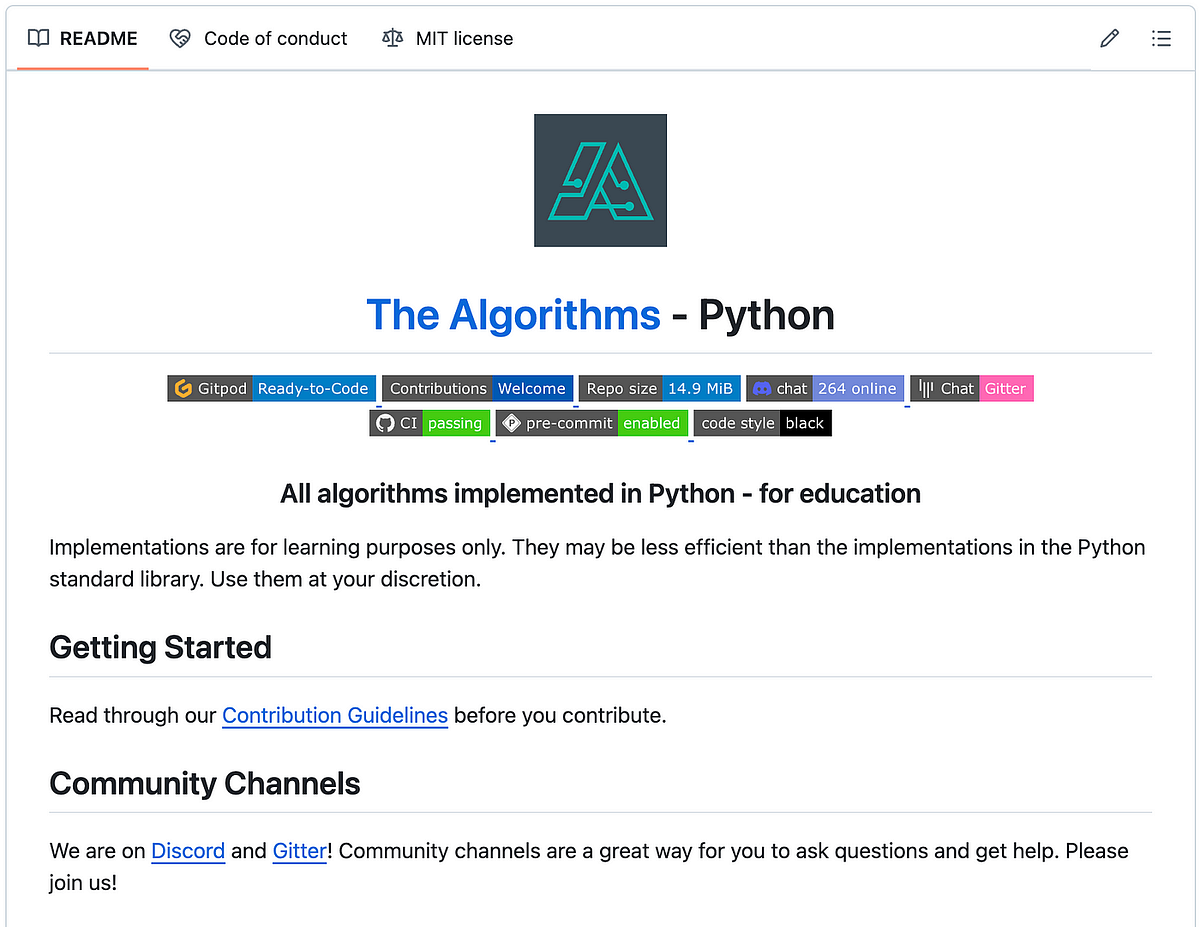Click the Contributions Welcome badge
This screenshot has height=927, width=1200.
477,388
